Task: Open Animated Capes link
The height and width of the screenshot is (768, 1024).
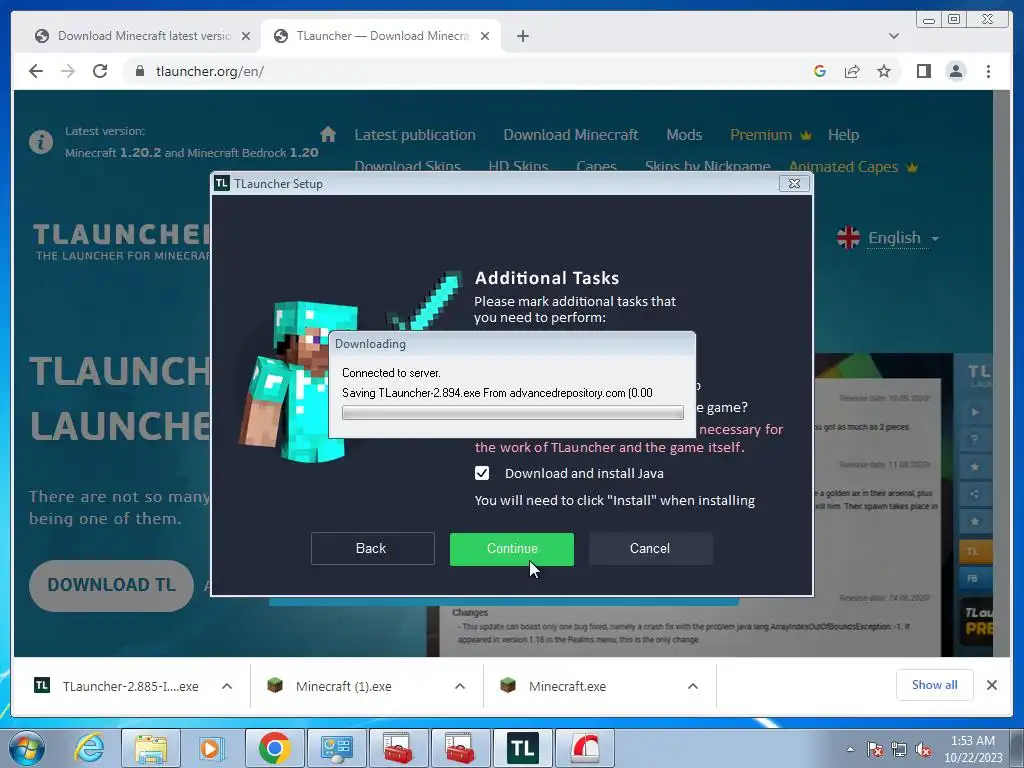Action: point(853,167)
